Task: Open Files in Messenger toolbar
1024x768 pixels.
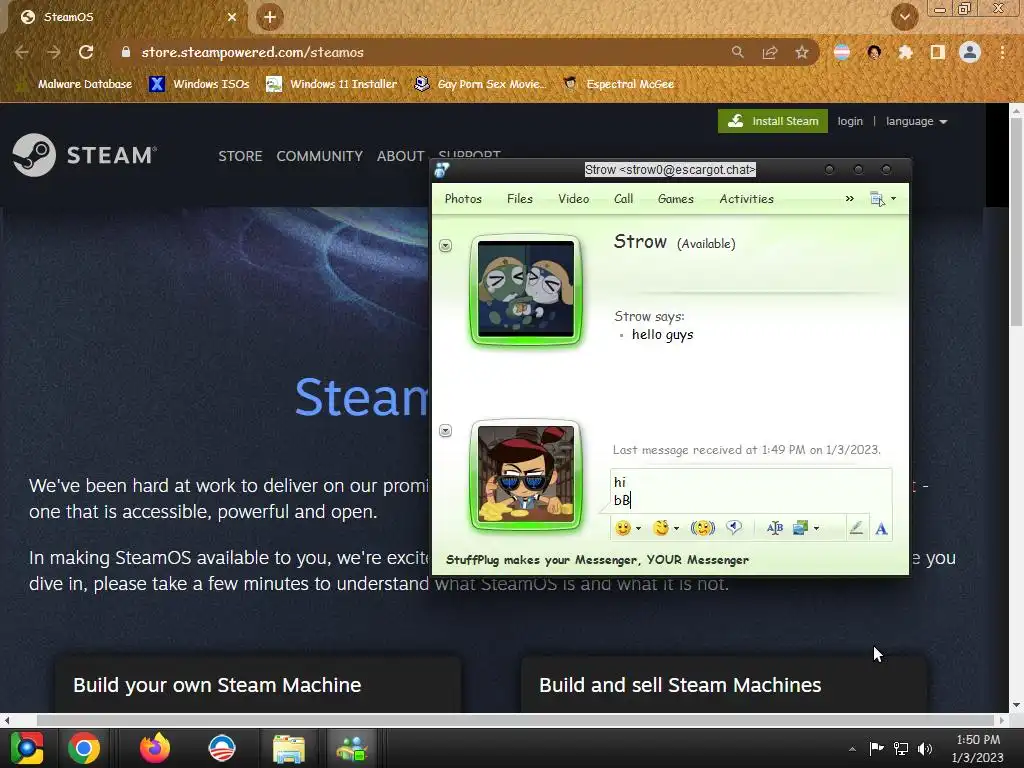Action: 520,199
